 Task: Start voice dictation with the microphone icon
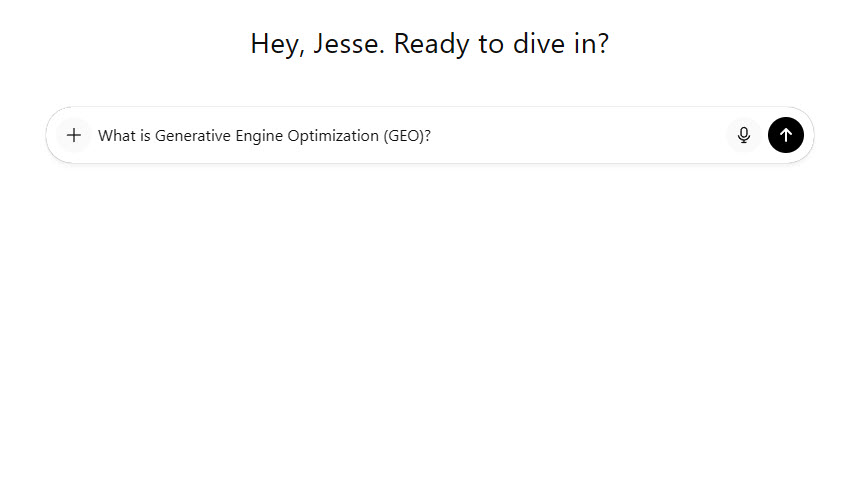pos(743,135)
